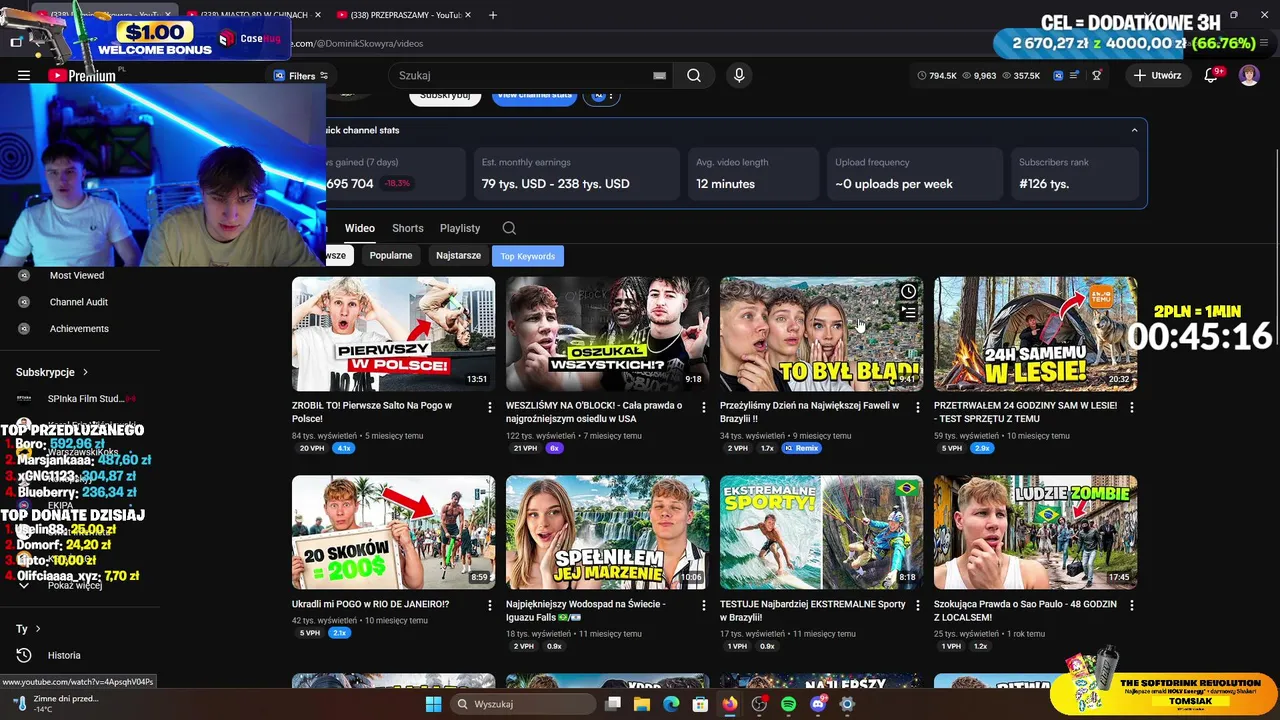Open the Ludzie Zombie video thumbnail
The width and height of the screenshot is (1280, 720).
click(x=1035, y=532)
